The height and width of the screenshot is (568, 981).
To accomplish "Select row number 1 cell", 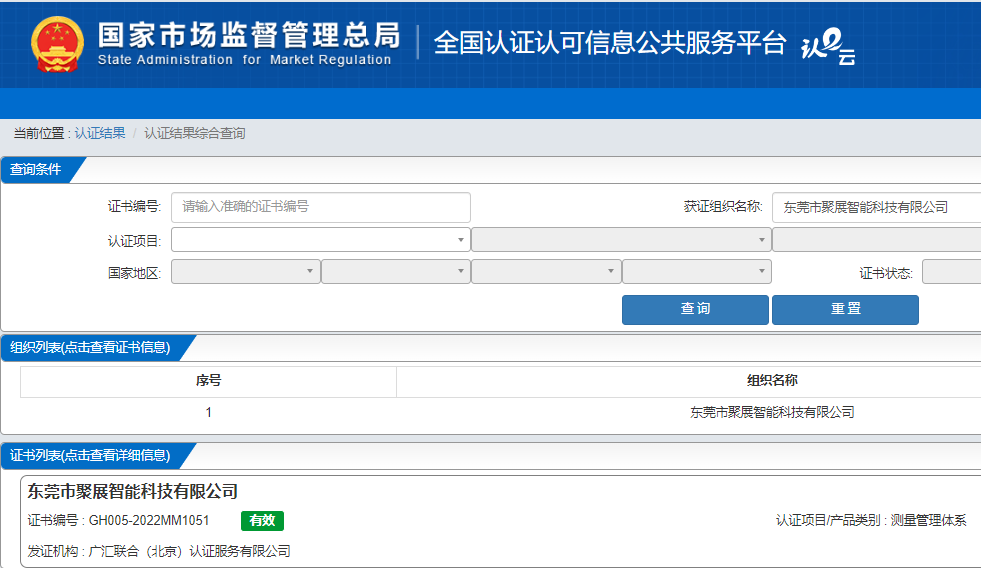I will 208,413.
